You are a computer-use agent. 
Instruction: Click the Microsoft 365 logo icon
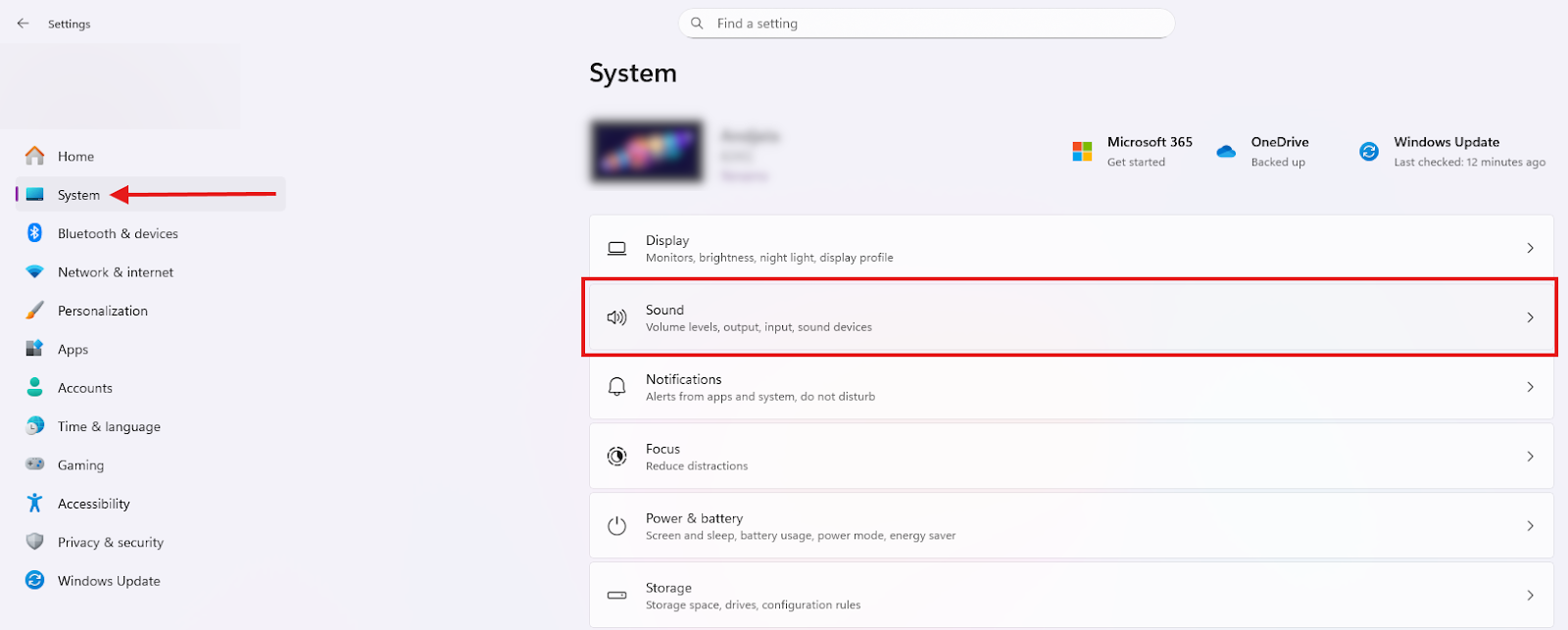(1082, 152)
